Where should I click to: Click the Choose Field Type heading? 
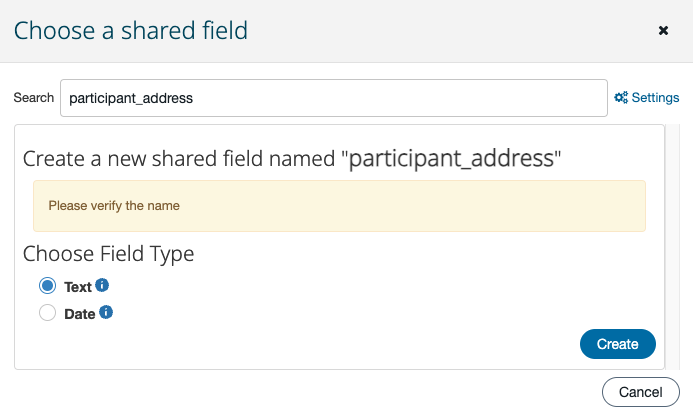pyautogui.click(x=108, y=254)
